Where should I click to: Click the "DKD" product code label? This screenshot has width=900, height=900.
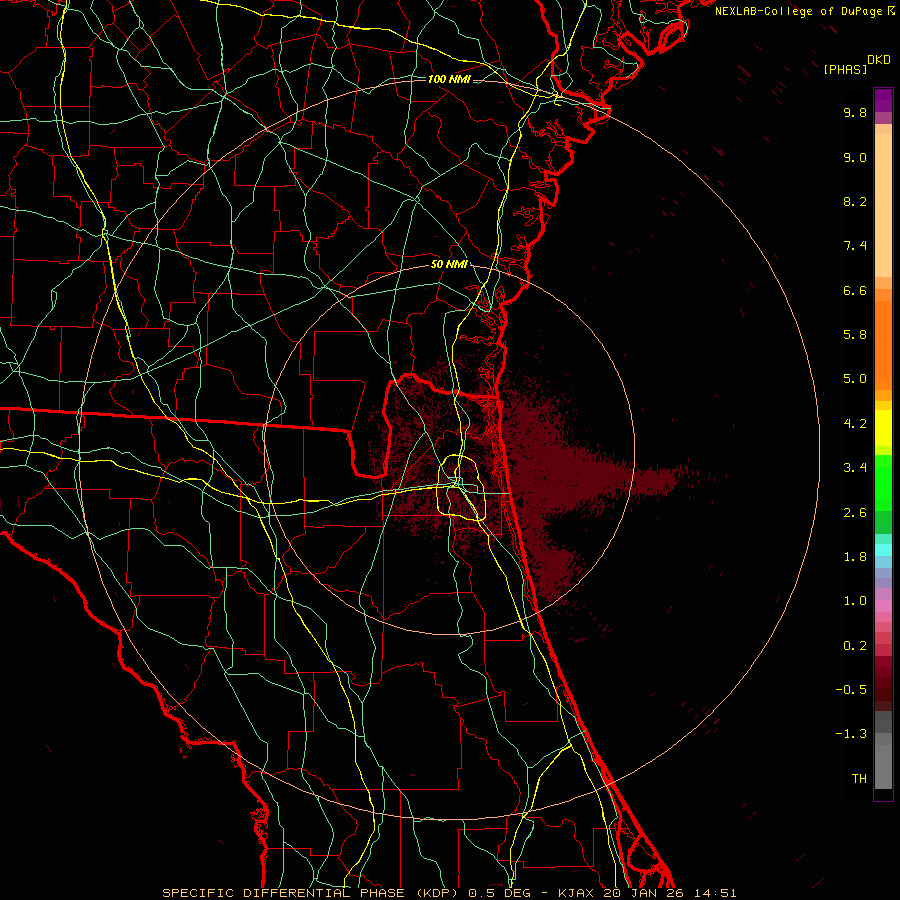click(x=879, y=60)
